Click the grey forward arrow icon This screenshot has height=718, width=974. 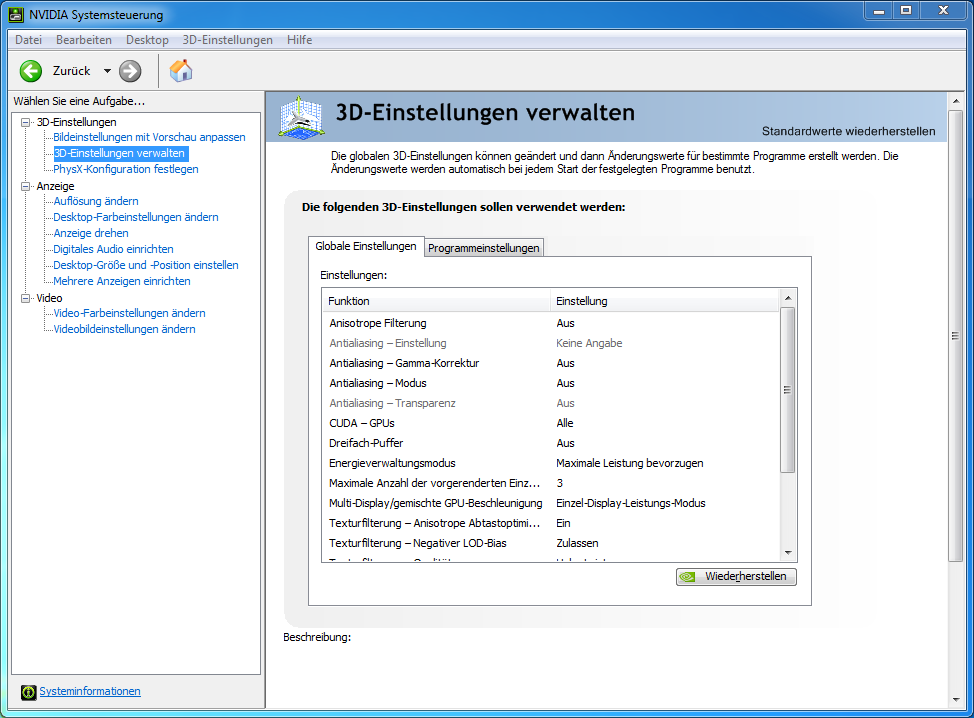[130, 71]
